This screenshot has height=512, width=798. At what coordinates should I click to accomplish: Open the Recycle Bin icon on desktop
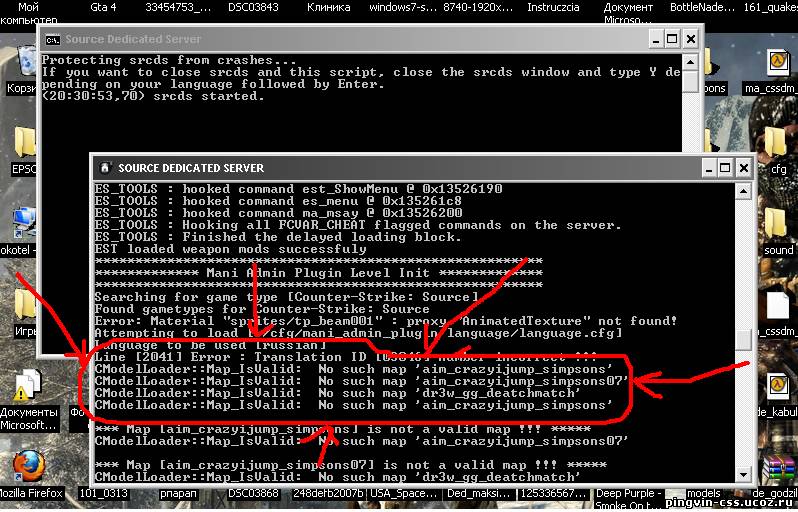pyautogui.click(x=26, y=61)
